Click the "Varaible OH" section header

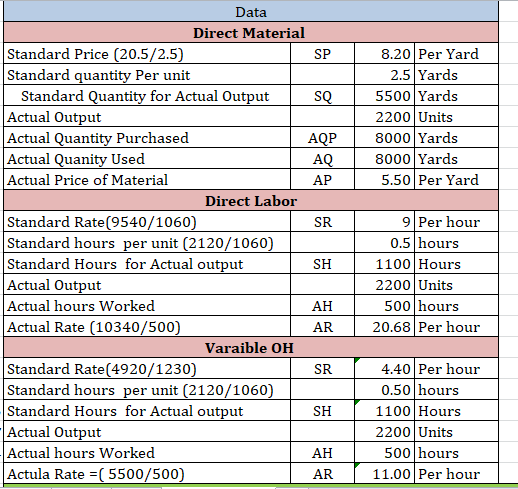(251, 348)
